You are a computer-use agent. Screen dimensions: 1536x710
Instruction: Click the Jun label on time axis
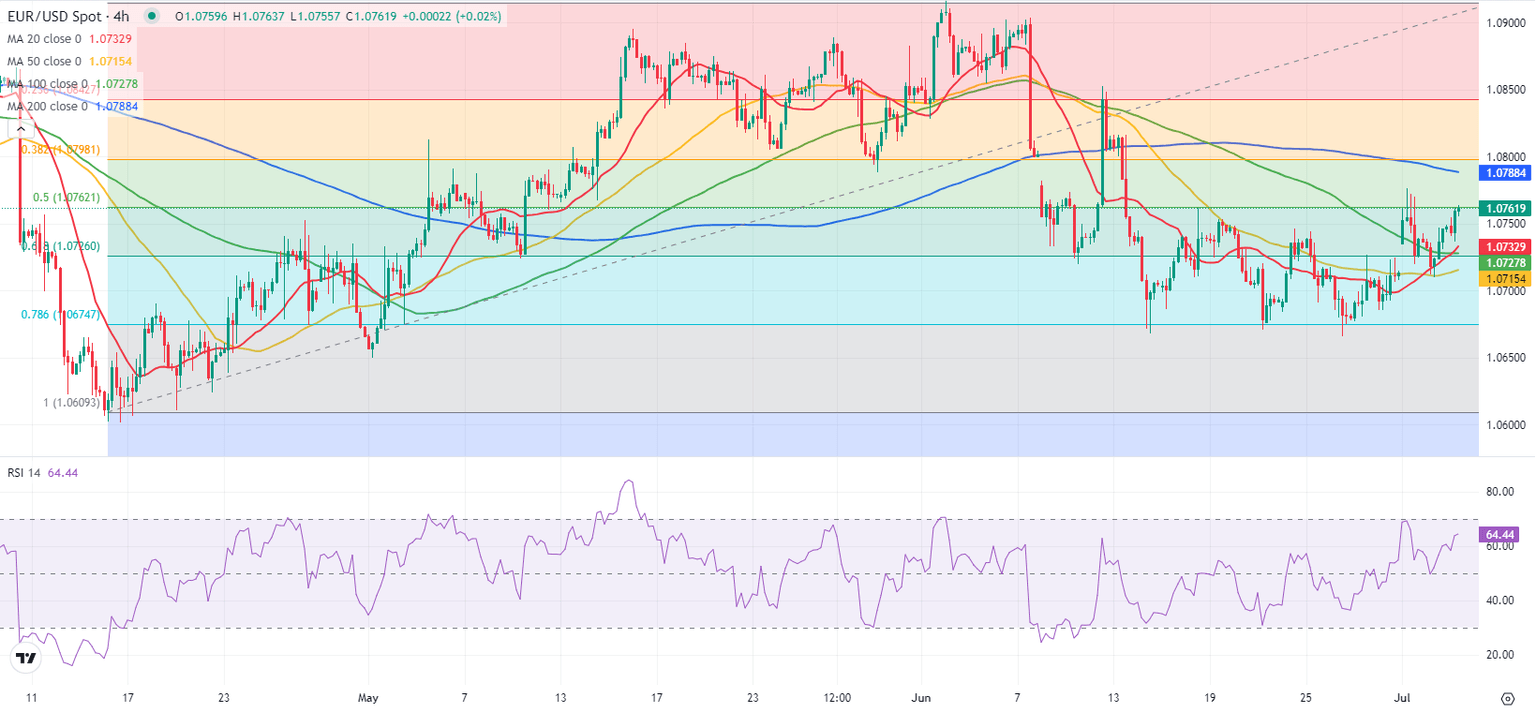921,697
